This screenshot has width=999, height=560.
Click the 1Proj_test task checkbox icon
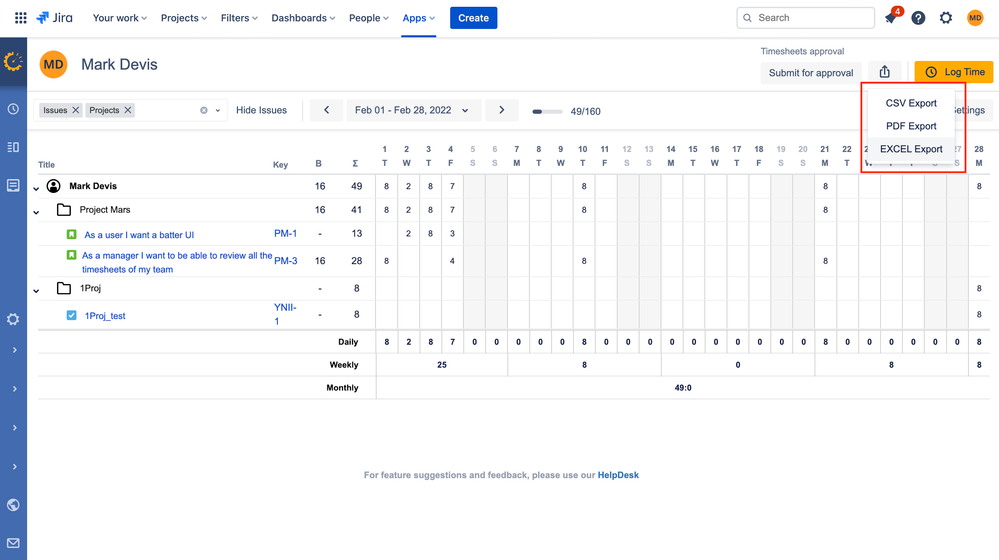(71, 315)
